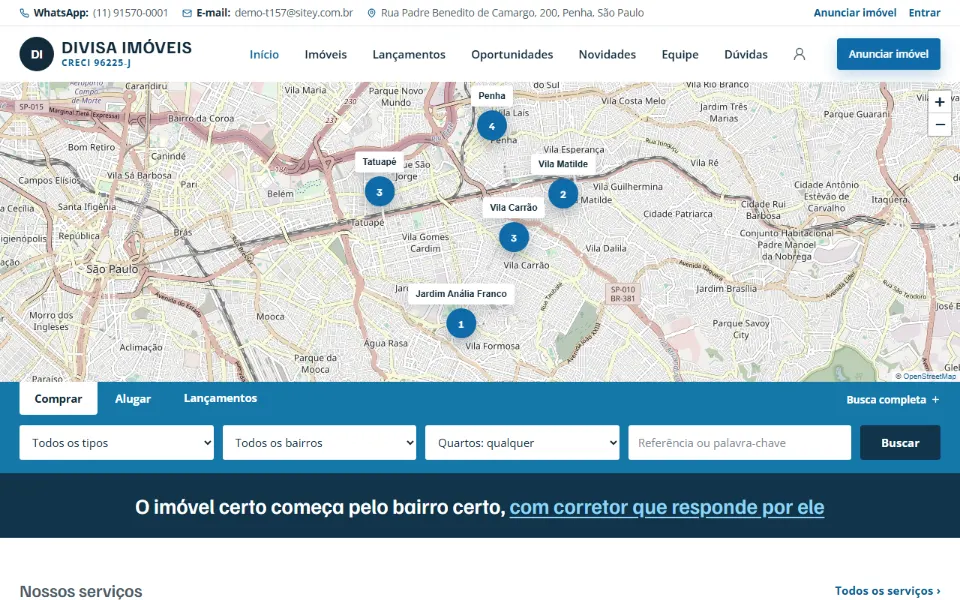This screenshot has height=600, width=960.
Task: Click the Buscar search button
Action: tap(900, 443)
